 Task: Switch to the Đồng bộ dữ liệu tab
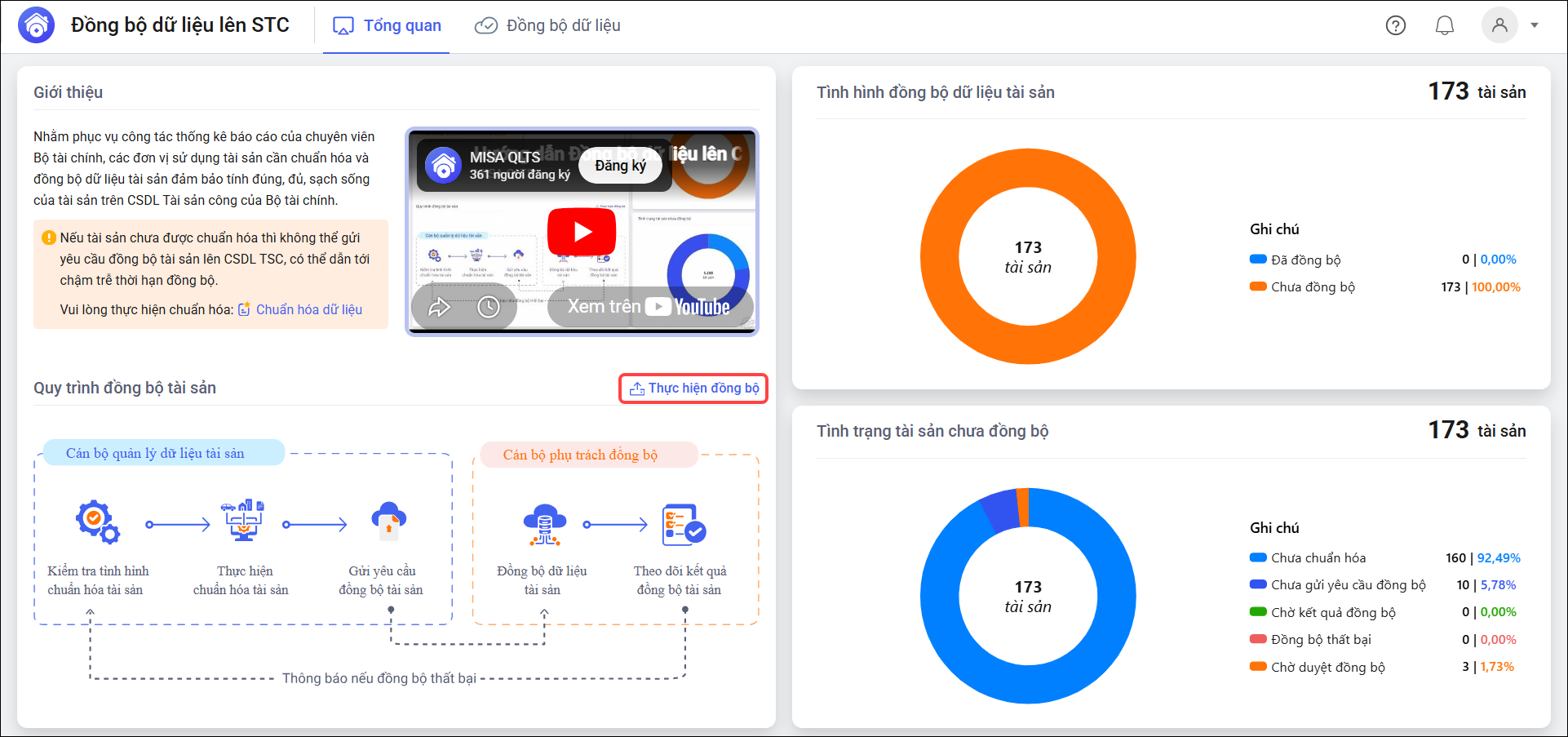point(547,25)
